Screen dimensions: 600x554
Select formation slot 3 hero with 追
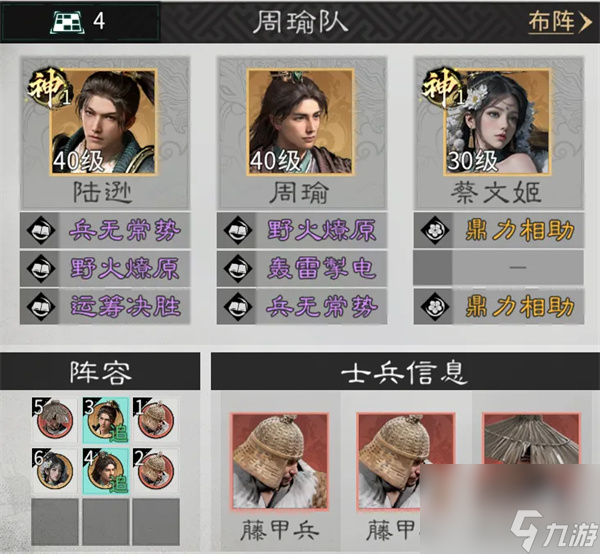pyautogui.click(x=106, y=420)
